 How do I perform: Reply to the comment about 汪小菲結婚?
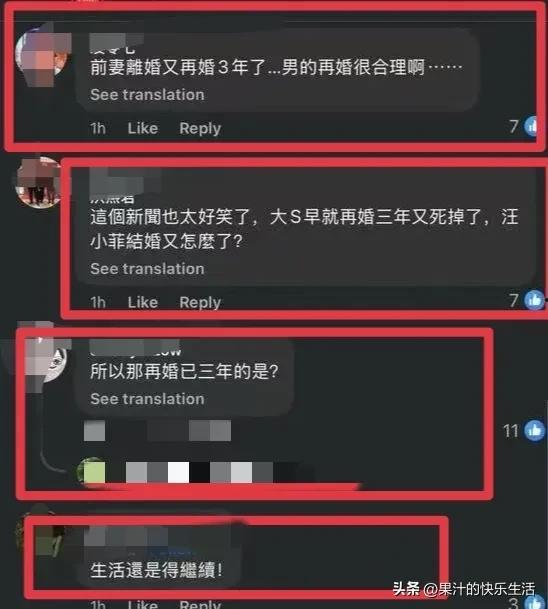pyautogui.click(x=200, y=302)
